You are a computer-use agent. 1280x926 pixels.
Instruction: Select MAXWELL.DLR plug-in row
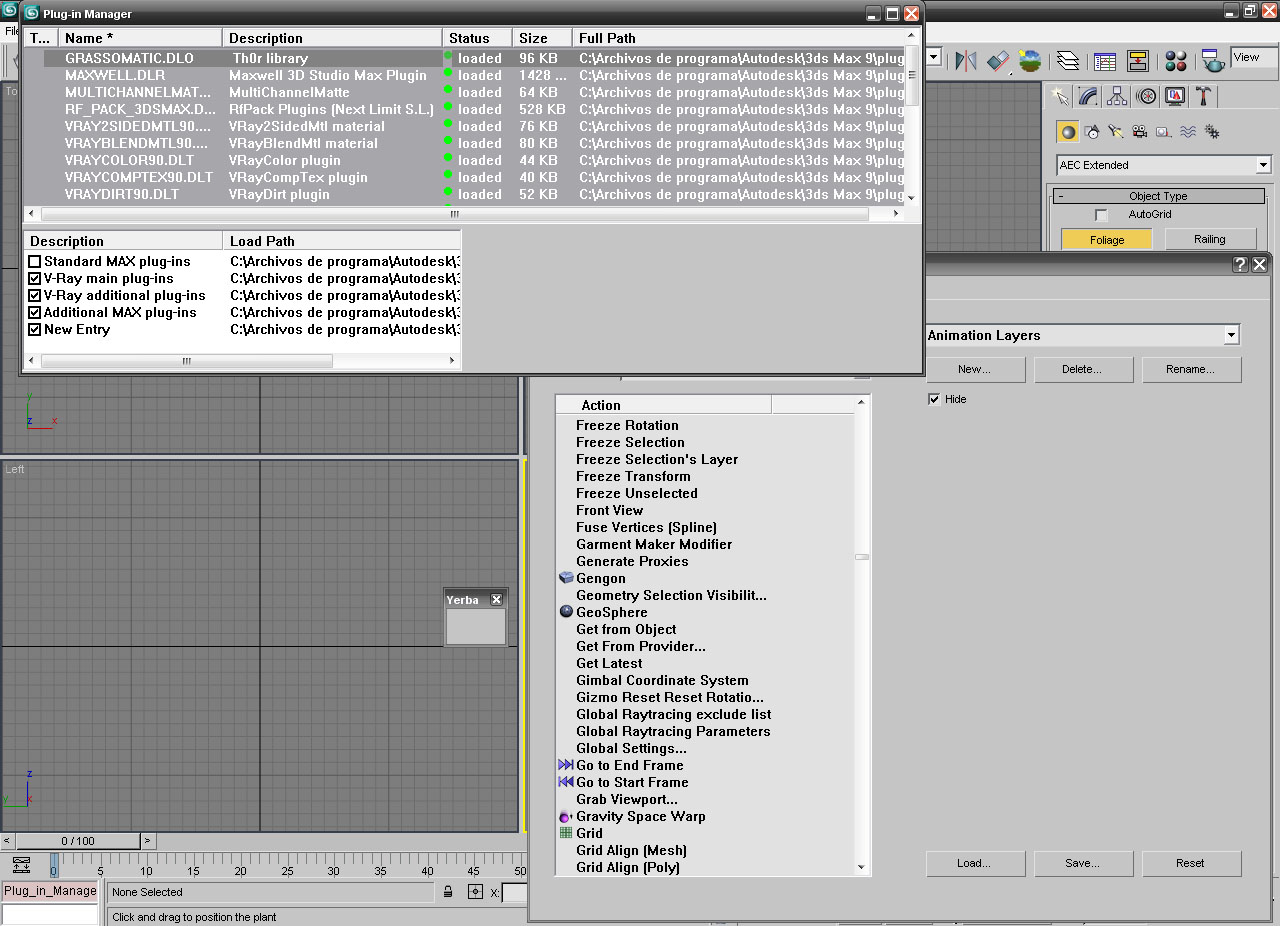pyautogui.click(x=464, y=76)
